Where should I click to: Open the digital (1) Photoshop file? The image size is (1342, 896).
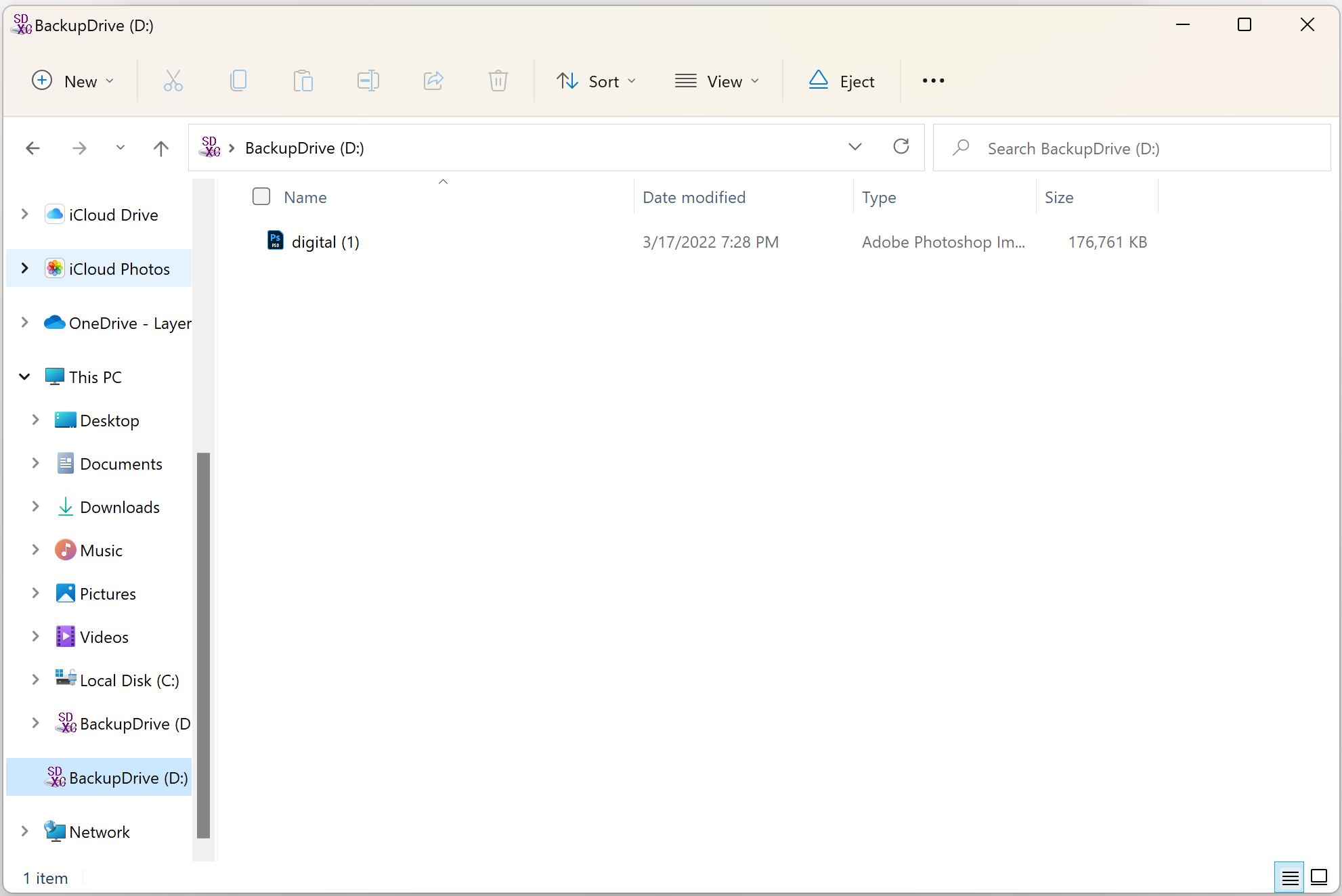click(x=326, y=242)
